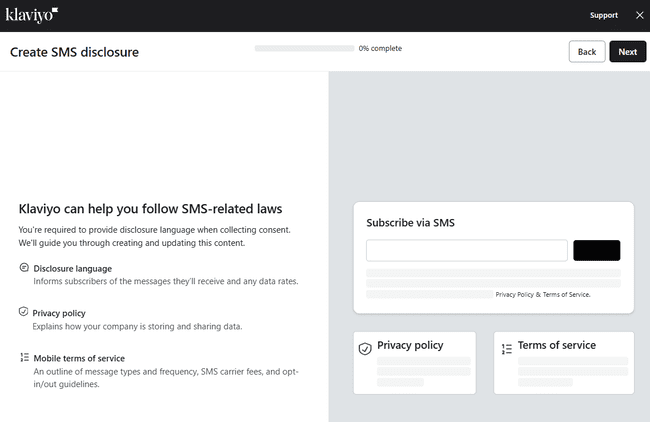Click the Subscribe via SMS heading
650x422 pixels.
pos(410,223)
